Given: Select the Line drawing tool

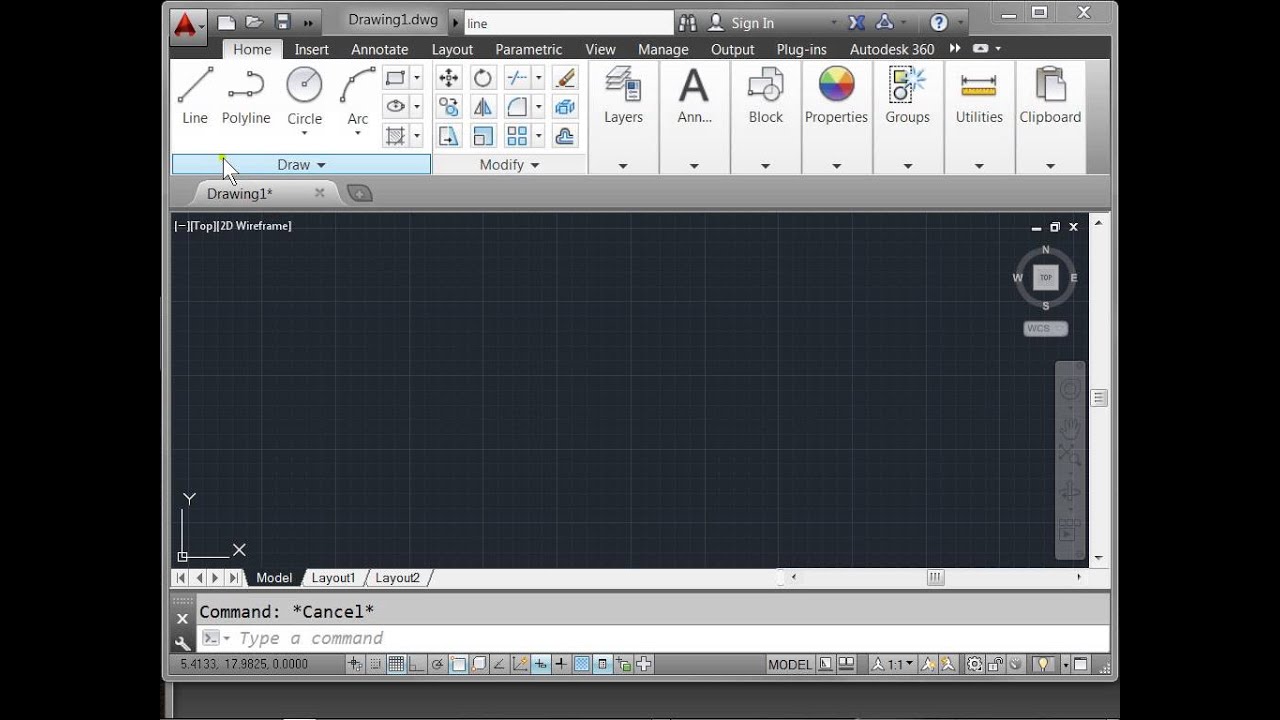Looking at the screenshot, I should [195, 96].
